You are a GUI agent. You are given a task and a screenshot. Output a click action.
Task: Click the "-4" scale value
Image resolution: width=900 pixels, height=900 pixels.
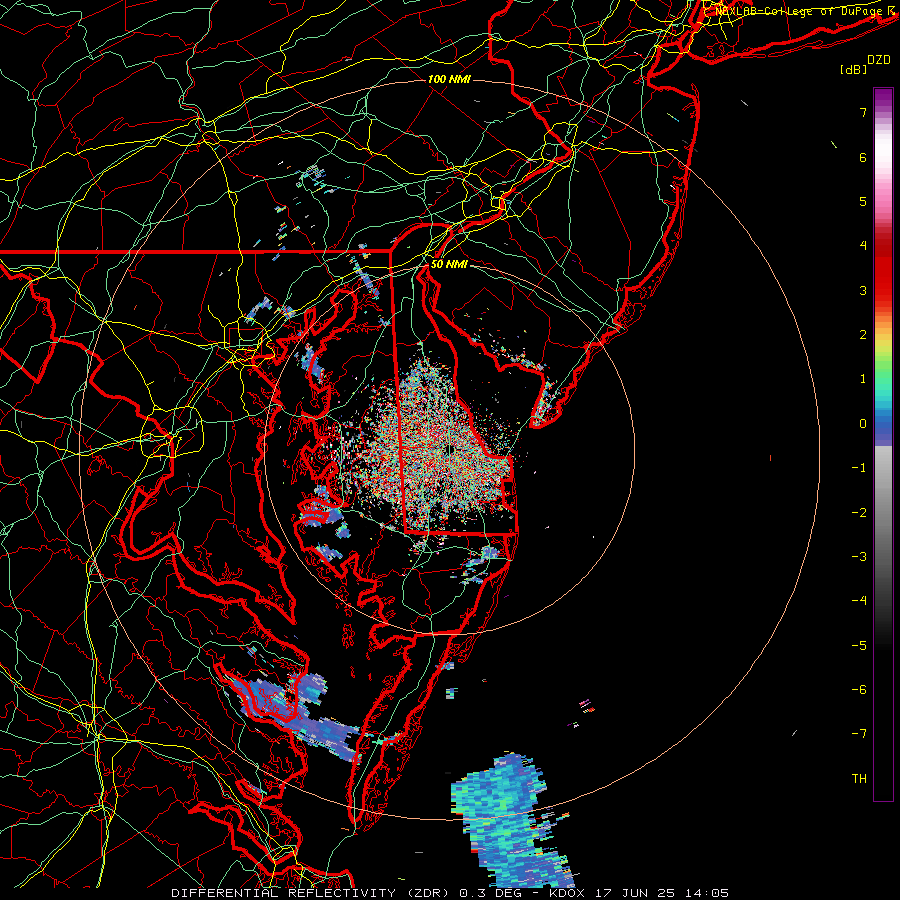(x=859, y=601)
